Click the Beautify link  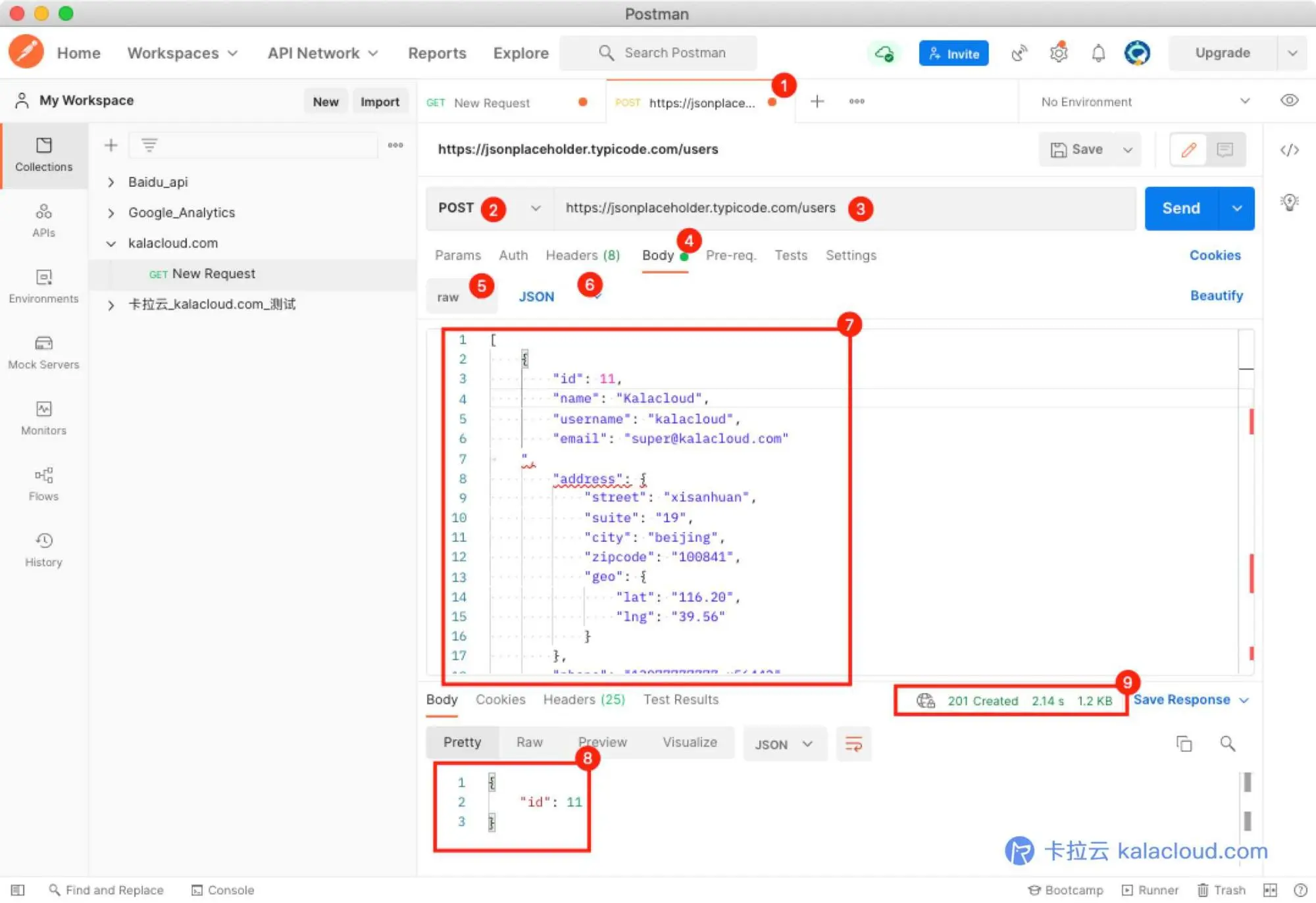point(1217,296)
